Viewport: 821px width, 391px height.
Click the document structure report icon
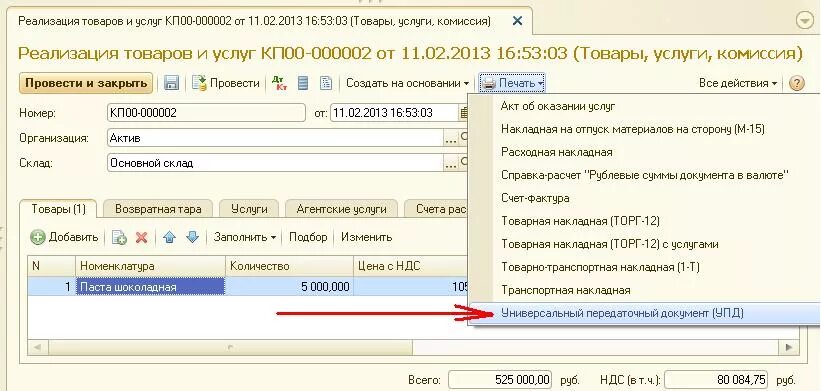click(x=326, y=83)
